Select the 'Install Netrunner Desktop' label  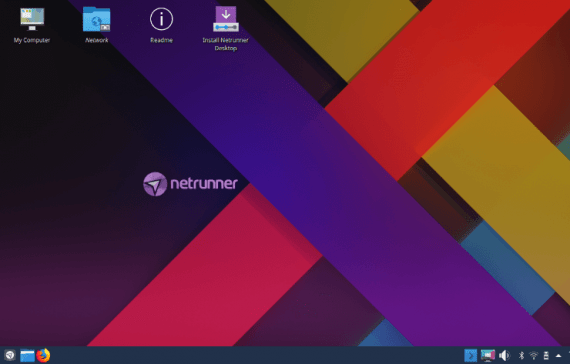[x=226, y=44]
